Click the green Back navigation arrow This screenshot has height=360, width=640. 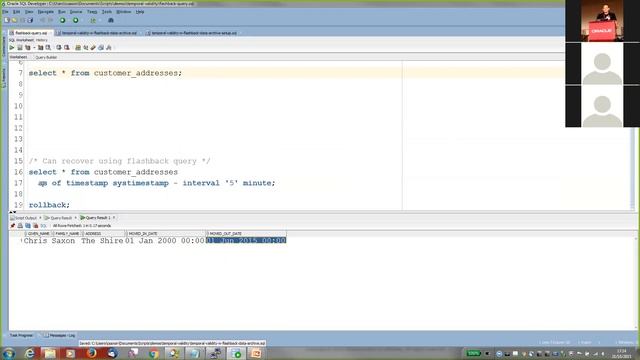coord(62,20)
